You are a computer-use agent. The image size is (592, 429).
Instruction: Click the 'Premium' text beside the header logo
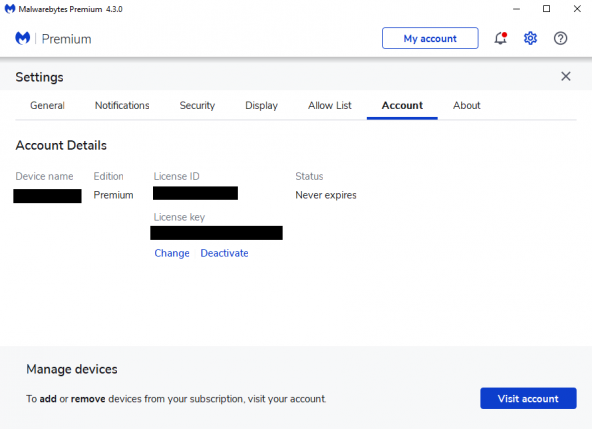click(x=66, y=39)
